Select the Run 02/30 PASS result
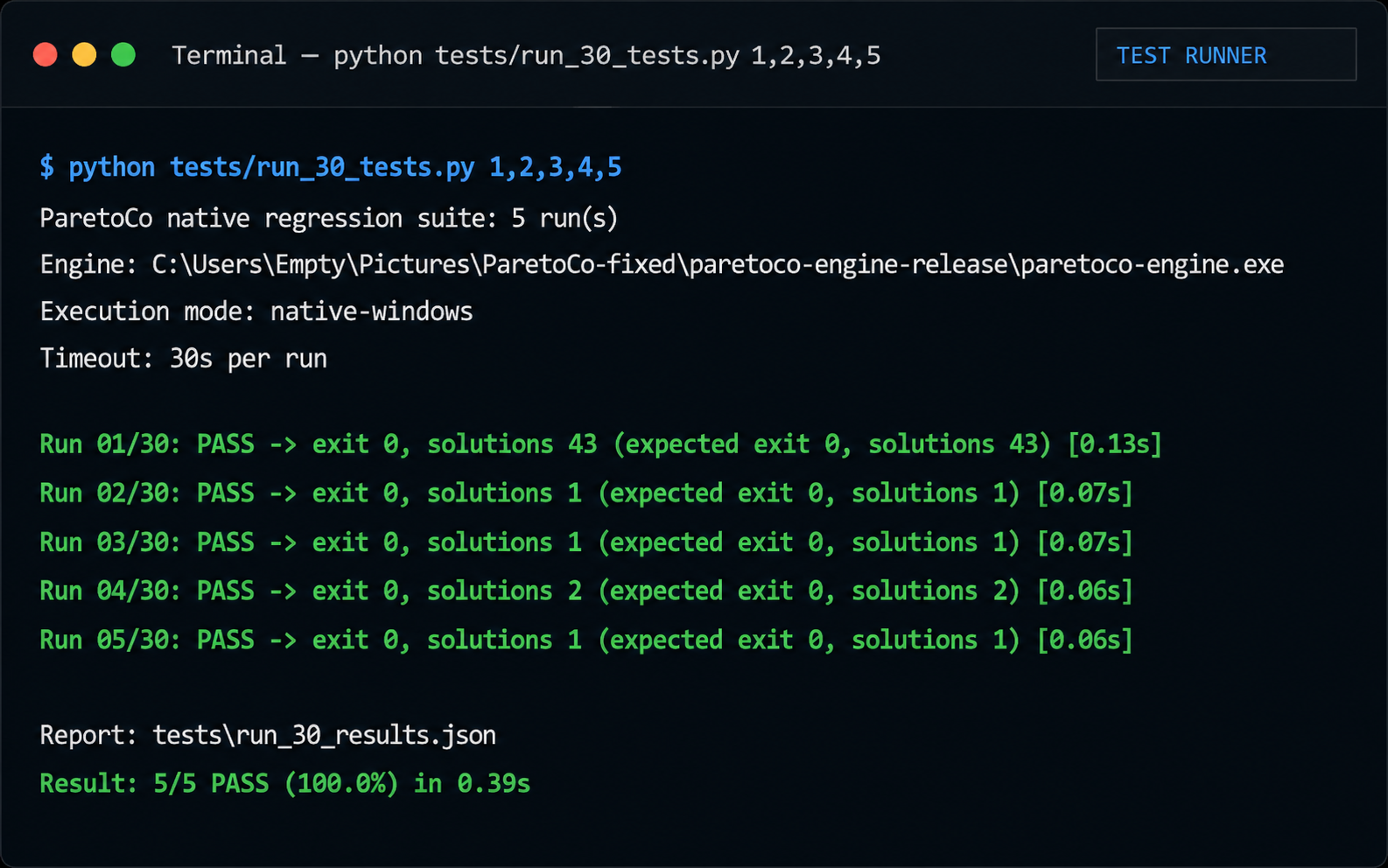1388x868 pixels. 586,493
